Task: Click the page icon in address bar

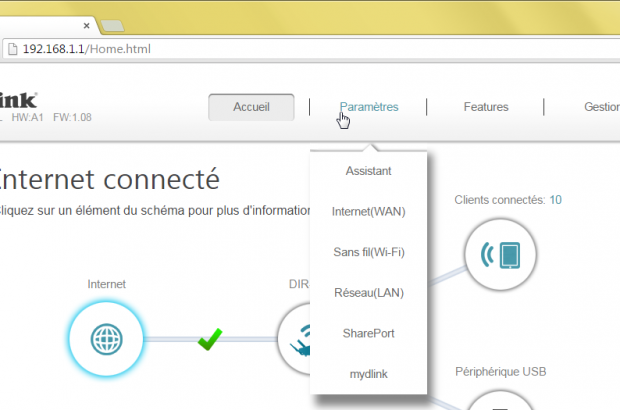Action: pos(11,48)
